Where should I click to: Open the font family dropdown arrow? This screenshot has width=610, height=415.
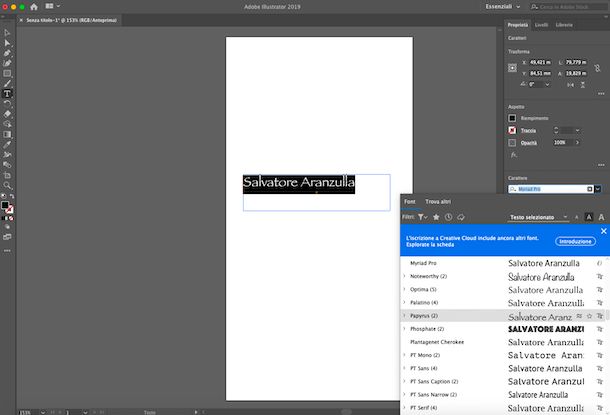(x=598, y=189)
